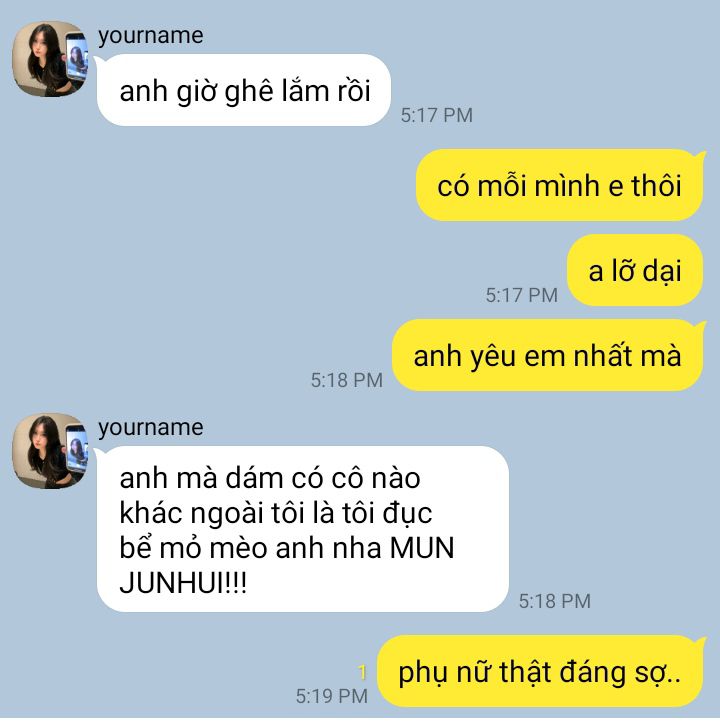Select the message 'có mỗi mình e thôi'
The image size is (720, 721).
[560, 185]
